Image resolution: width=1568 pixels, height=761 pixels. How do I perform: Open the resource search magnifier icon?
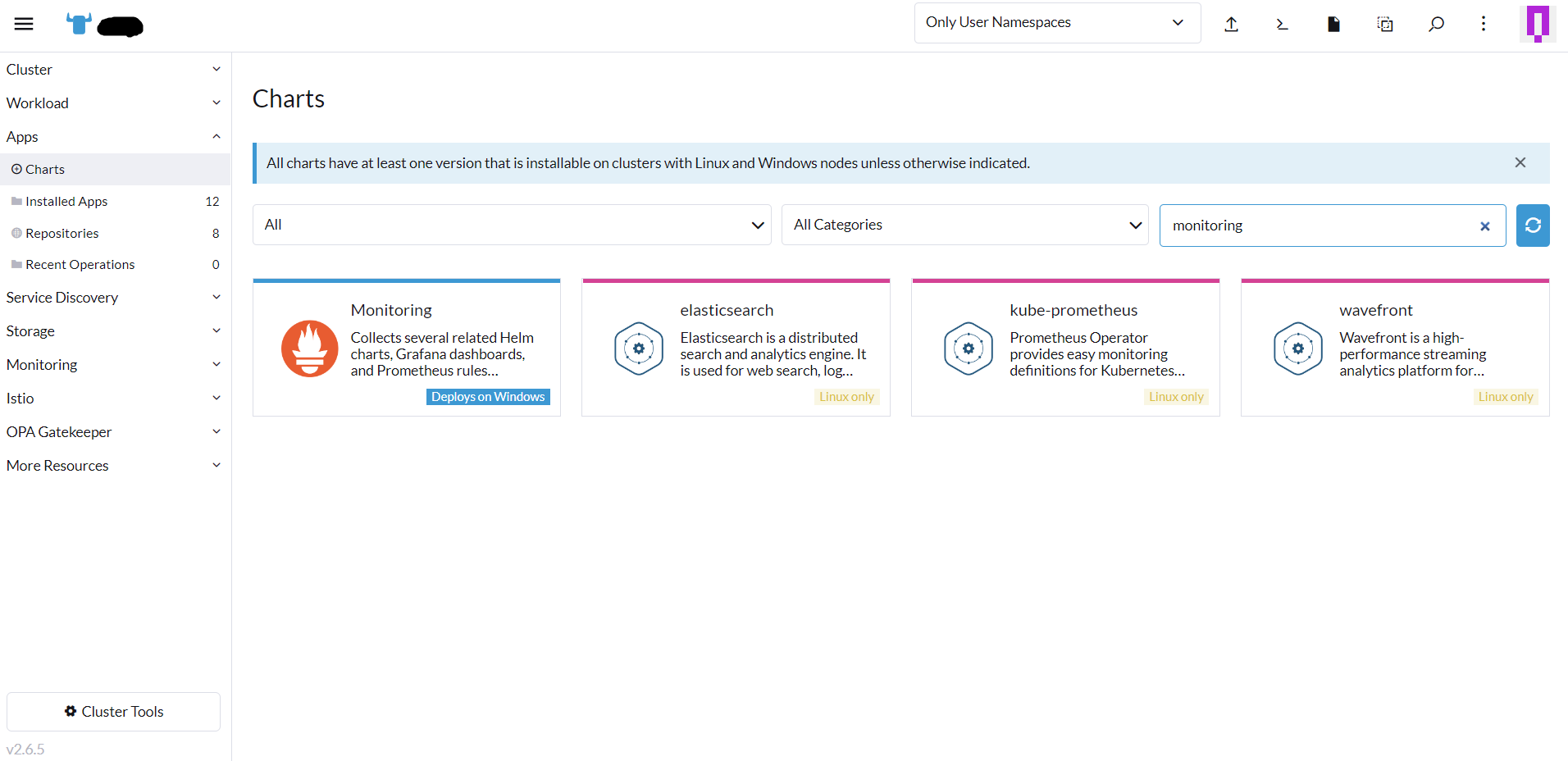(x=1436, y=24)
